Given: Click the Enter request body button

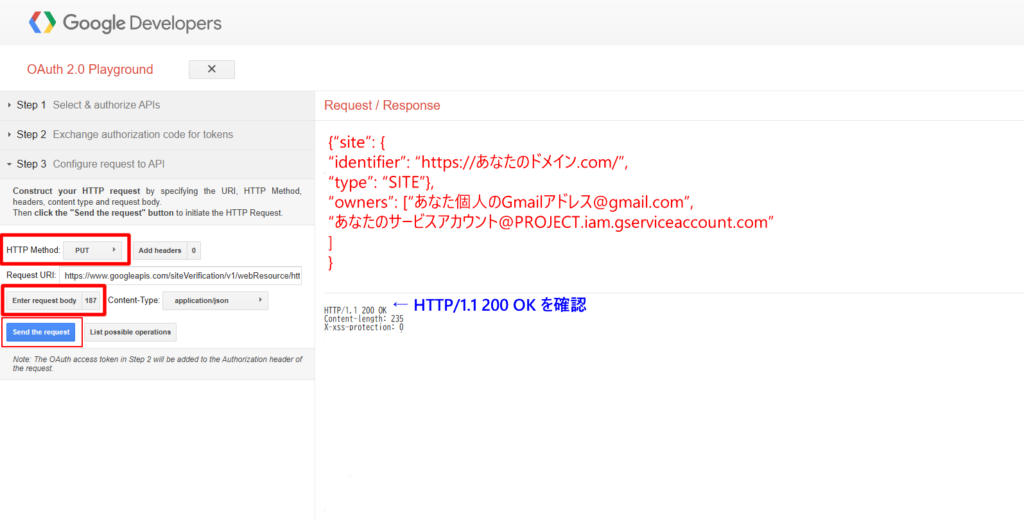Looking at the screenshot, I should click(x=53, y=301).
